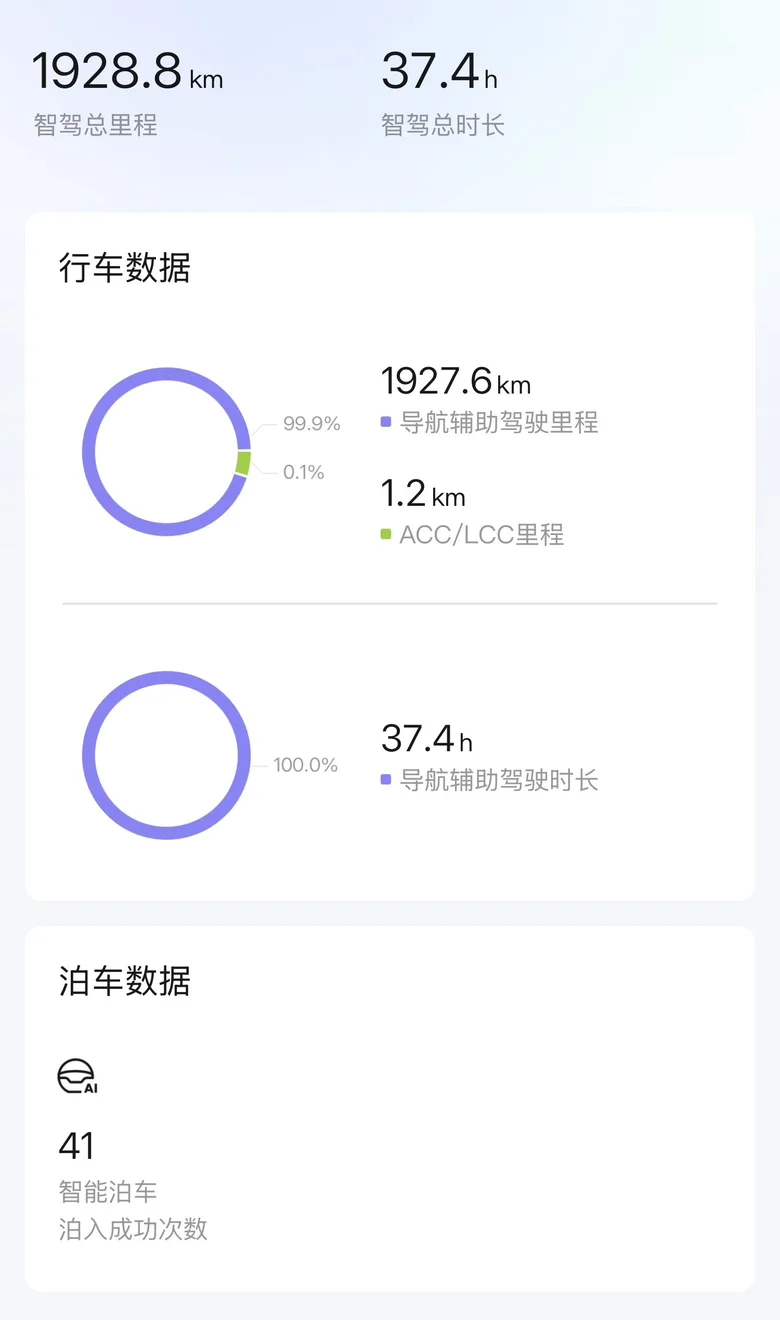Click the purple navigation duration legend square
Screen dimensions: 780x1320
[386, 779]
